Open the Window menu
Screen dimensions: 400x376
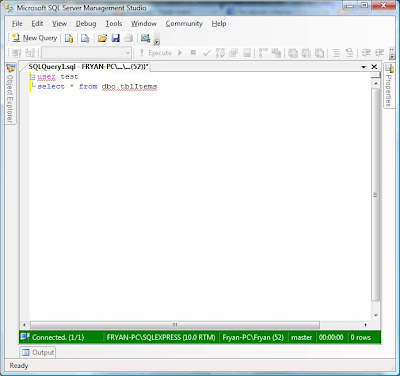pos(144,24)
